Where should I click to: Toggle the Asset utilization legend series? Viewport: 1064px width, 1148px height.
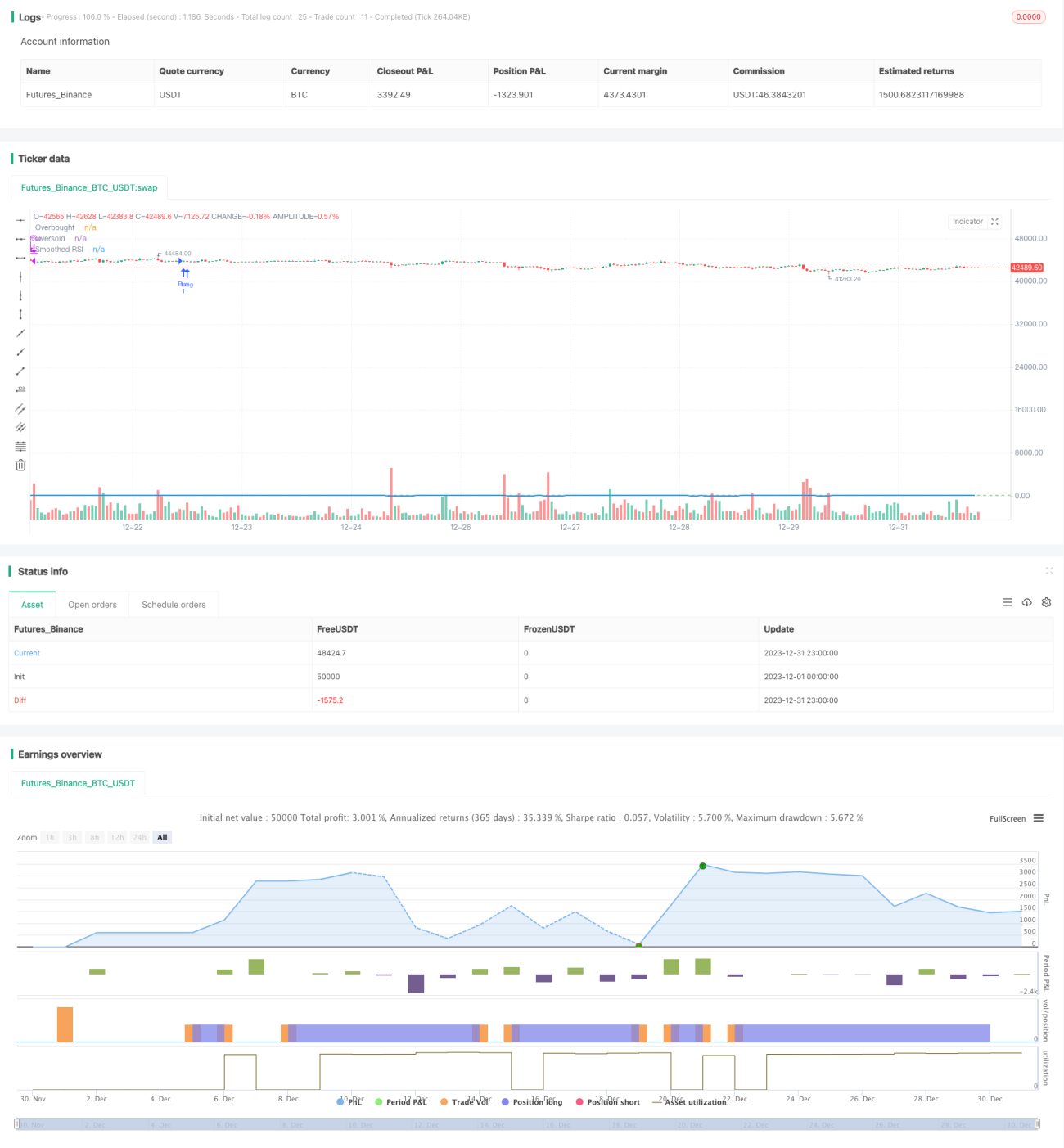689,1102
